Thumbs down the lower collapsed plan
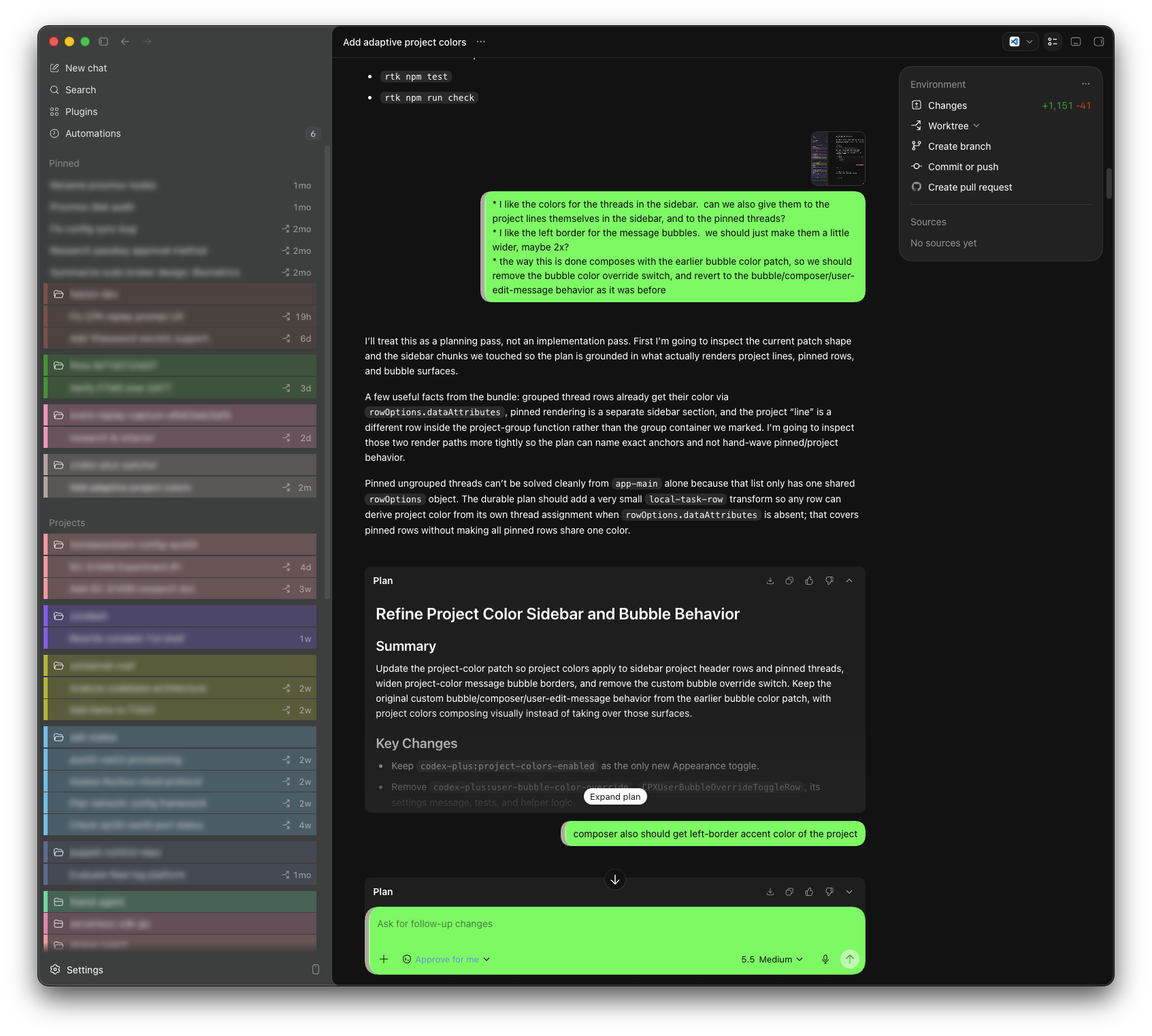 point(829,892)
